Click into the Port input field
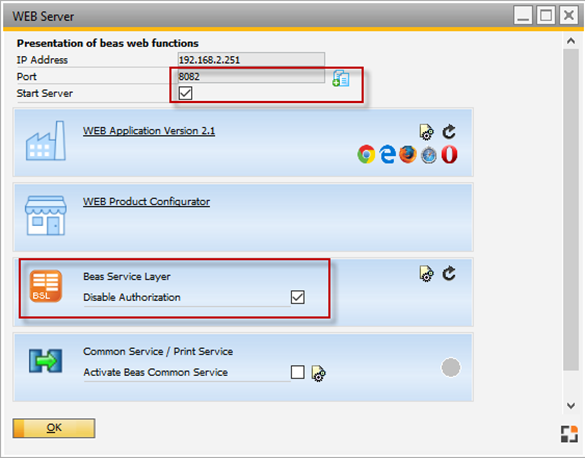Screen dimensions: 585x458 (x=251, y=76)
